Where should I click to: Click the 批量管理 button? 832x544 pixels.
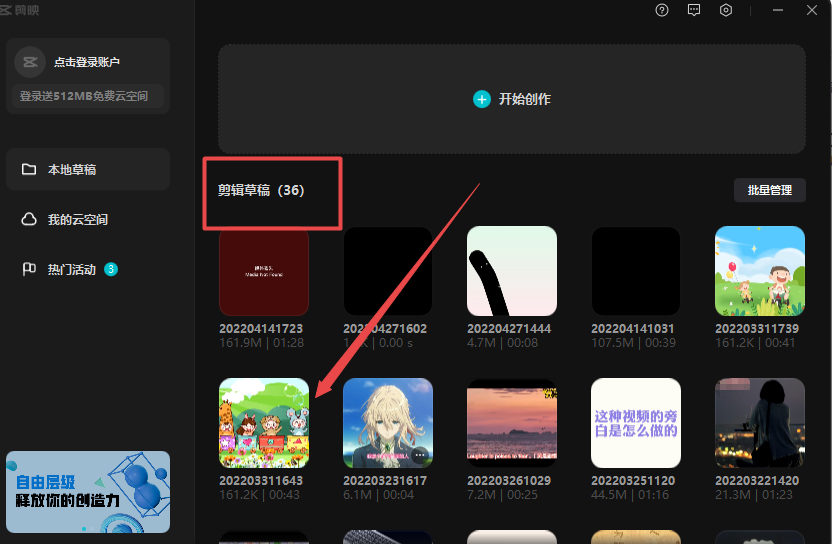point(769,190)
